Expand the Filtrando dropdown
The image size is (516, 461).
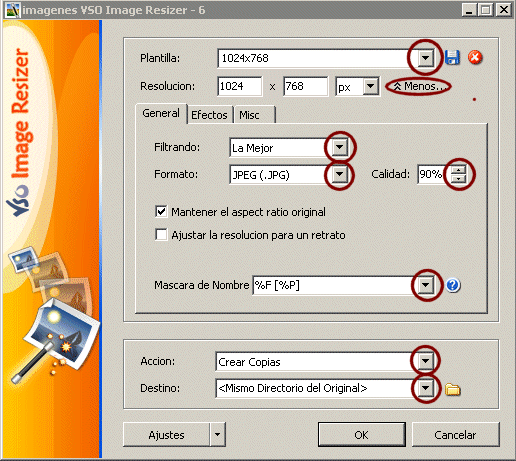point(339,147)
